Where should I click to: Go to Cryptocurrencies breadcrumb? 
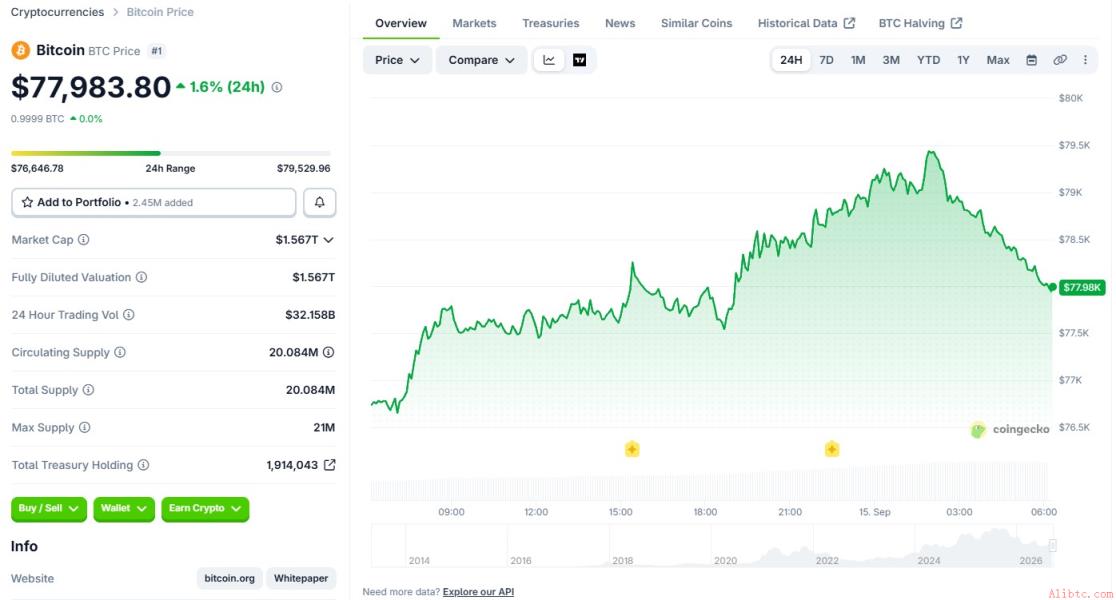57,12
